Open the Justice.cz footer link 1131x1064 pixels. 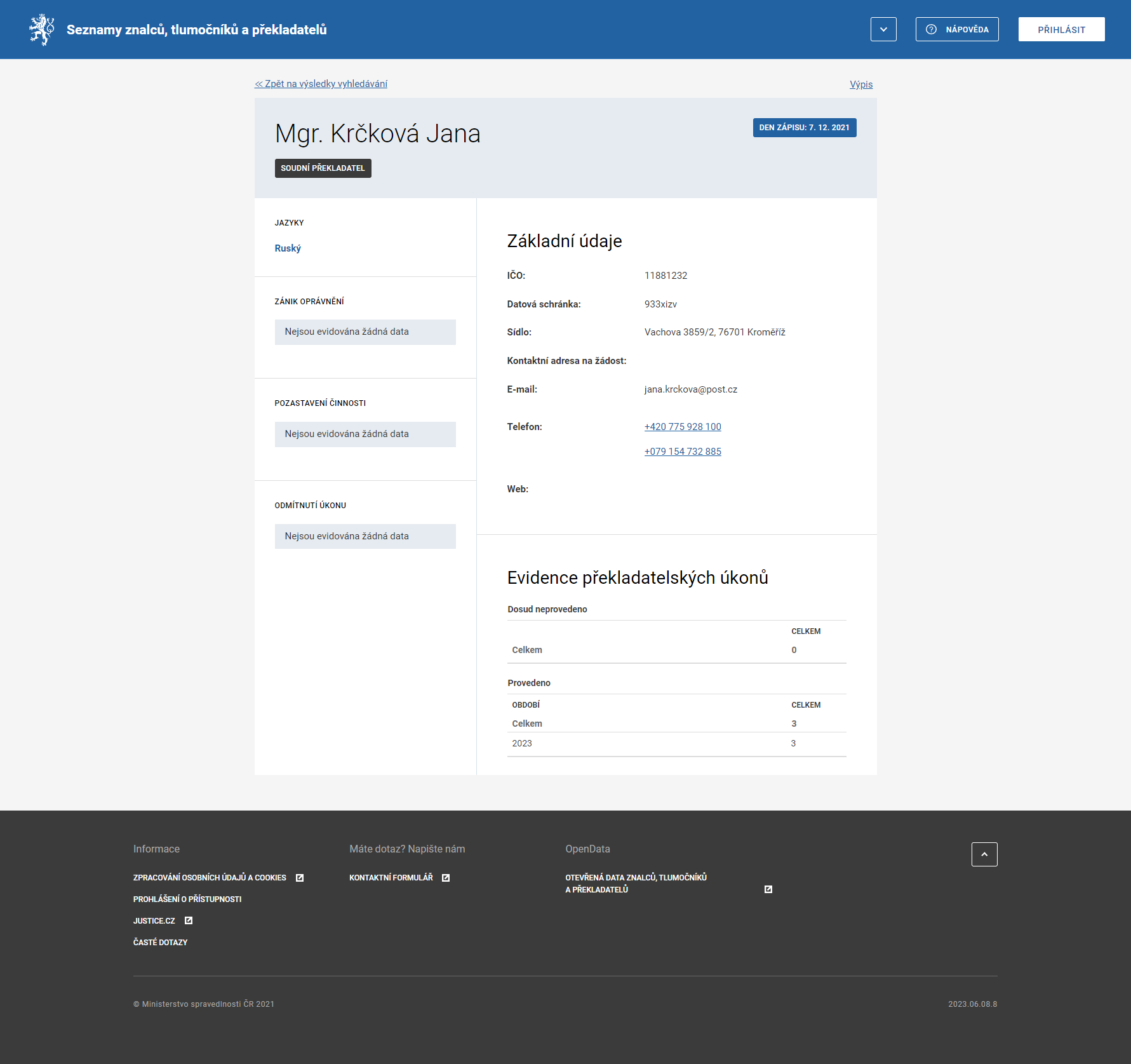coord(154,921)
